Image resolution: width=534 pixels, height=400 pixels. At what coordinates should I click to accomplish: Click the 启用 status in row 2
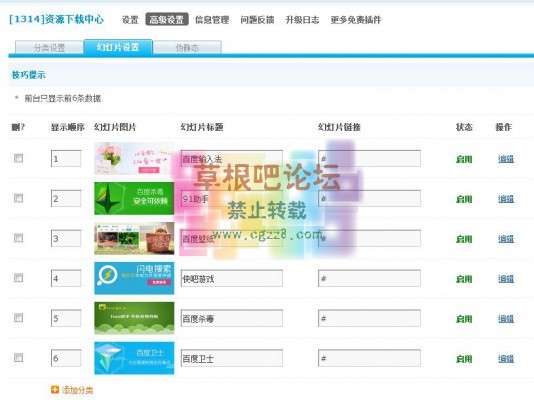(x=464, y=199)
